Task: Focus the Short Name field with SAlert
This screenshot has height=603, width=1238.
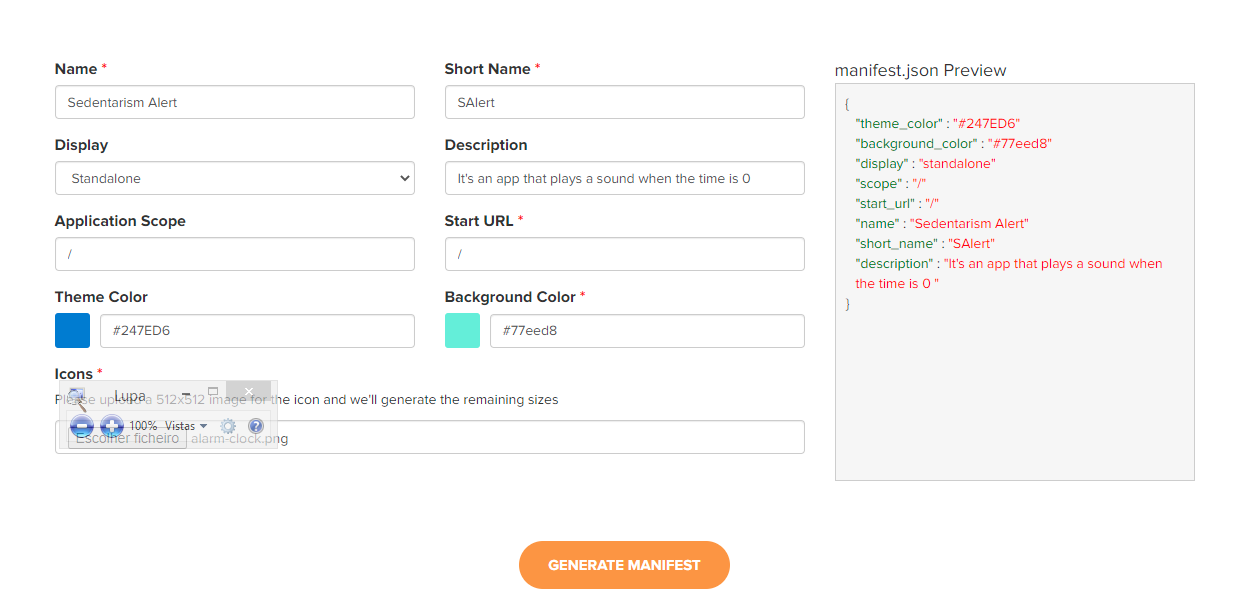Action: coord(625,102)
